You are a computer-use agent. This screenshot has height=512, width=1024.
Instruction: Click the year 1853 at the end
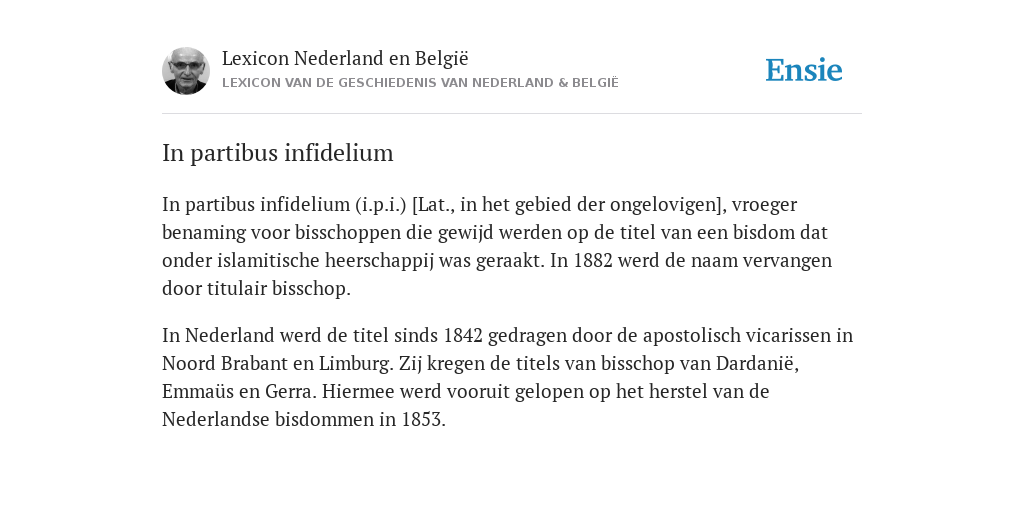coord(423,419)
